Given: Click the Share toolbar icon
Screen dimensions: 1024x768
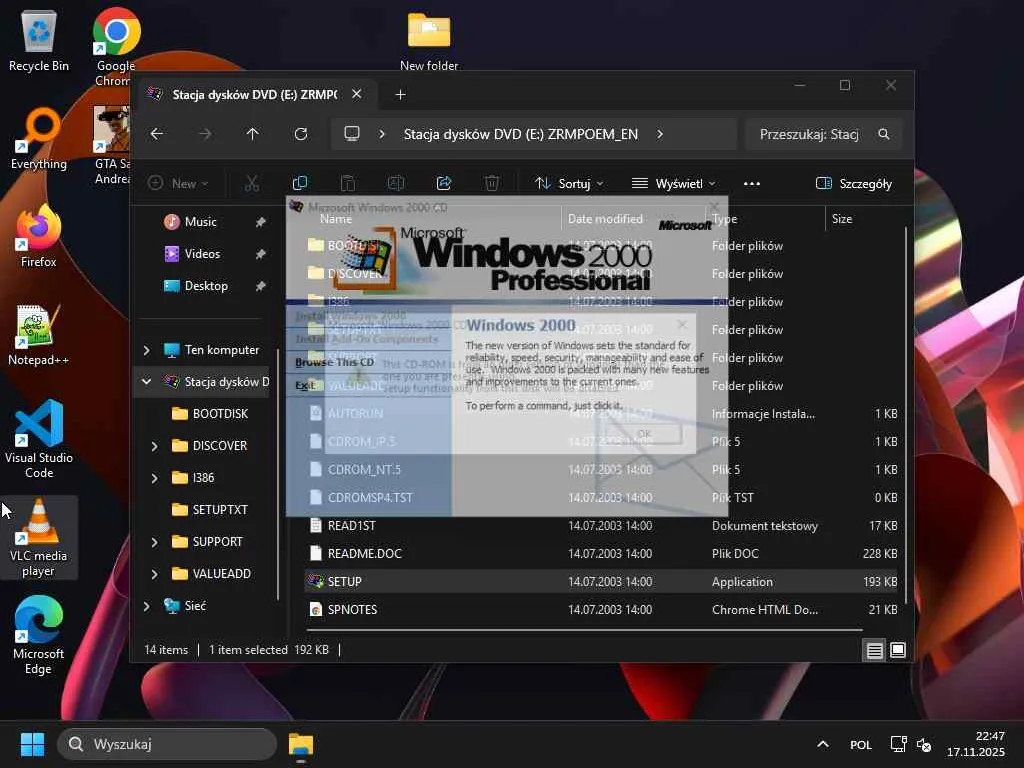Looking at the screenshot, I should click(x=444, y=184).
